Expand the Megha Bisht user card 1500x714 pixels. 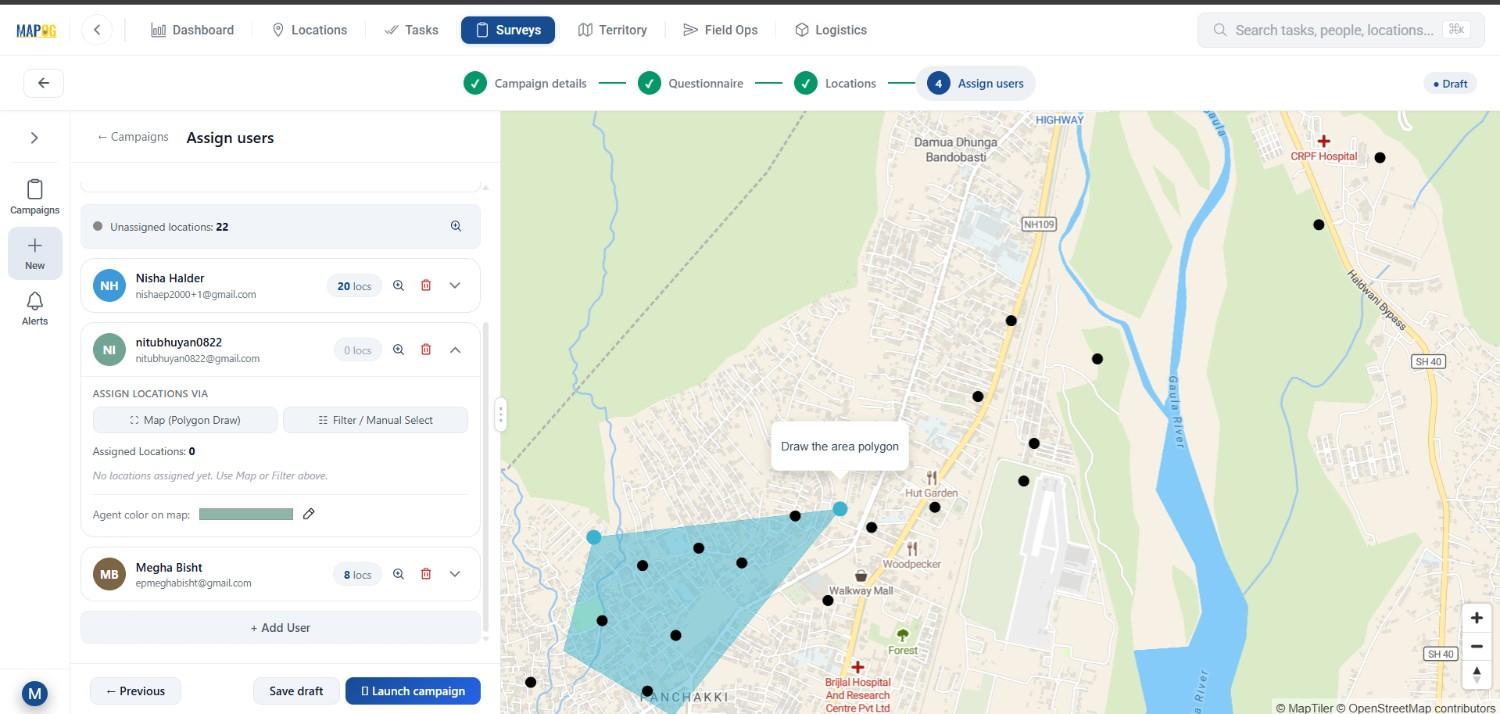455,574
